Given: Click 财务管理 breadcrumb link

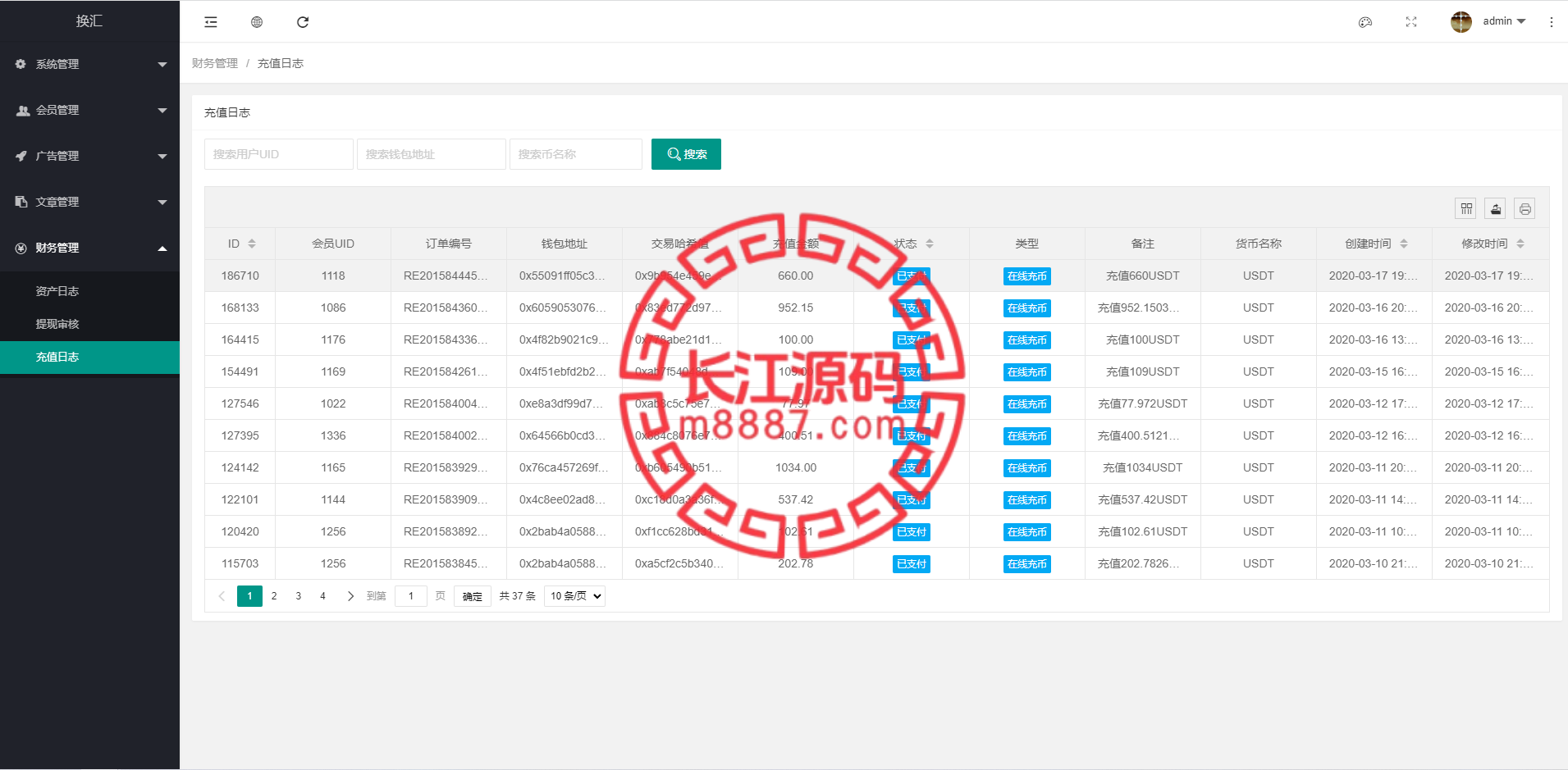Looking at the screenshot, I should (215, 63).
